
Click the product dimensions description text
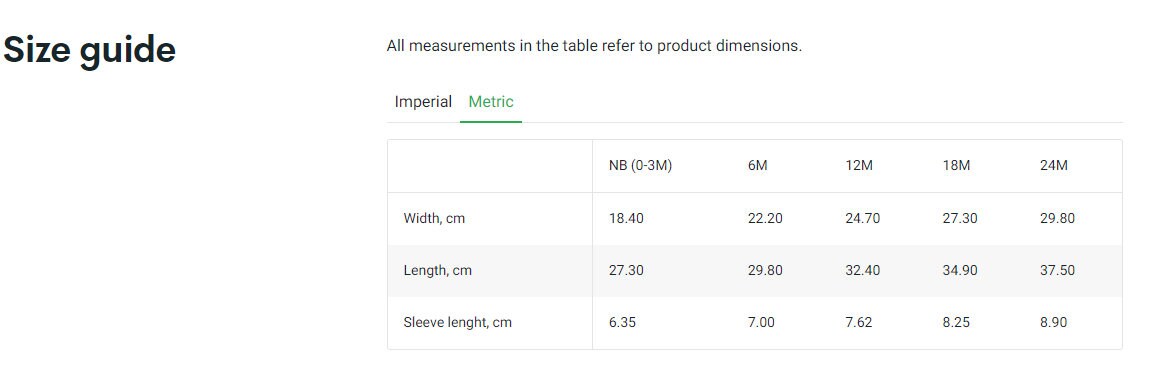[x=594, y=46]
